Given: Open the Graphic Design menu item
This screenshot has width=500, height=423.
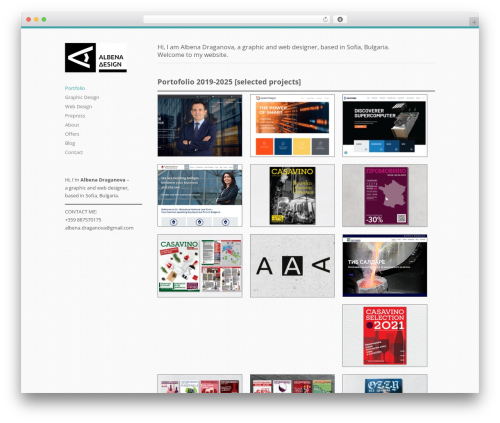Looking at the screenshot, I should pyautogui.click(x=82, y=97).
